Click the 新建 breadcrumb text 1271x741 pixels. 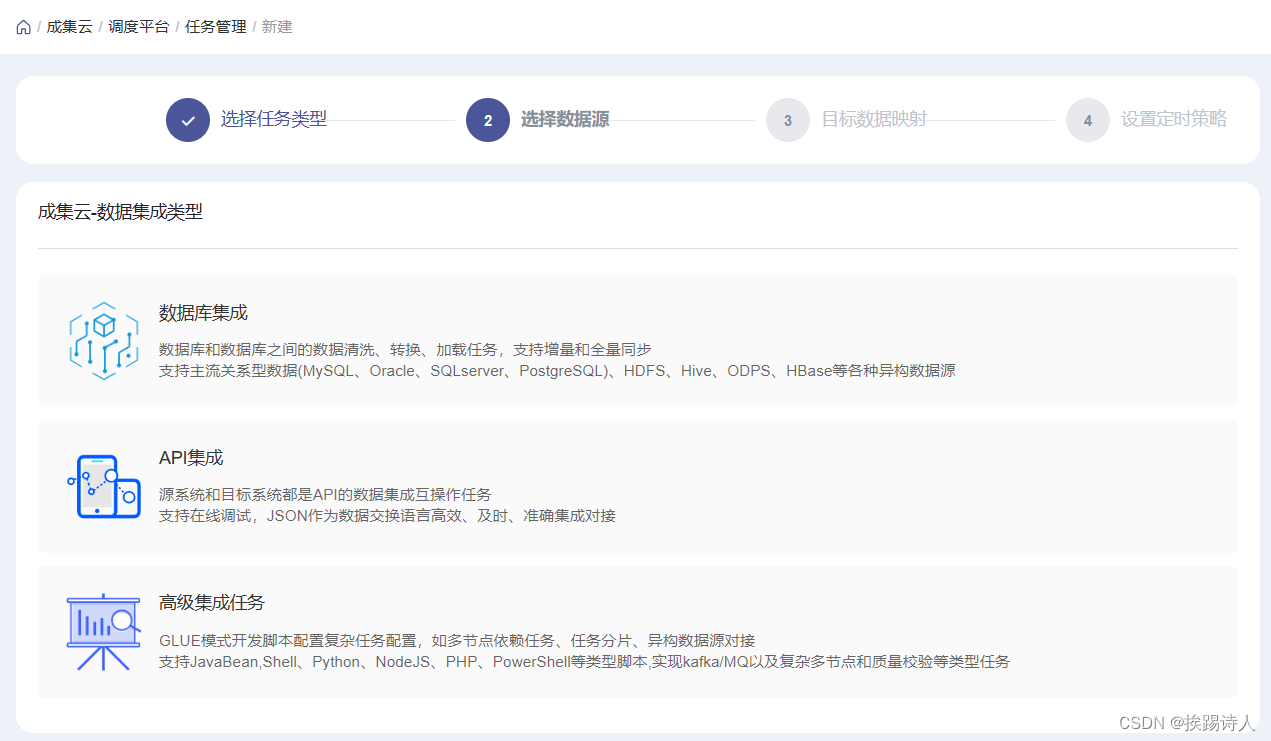[277, 27]
